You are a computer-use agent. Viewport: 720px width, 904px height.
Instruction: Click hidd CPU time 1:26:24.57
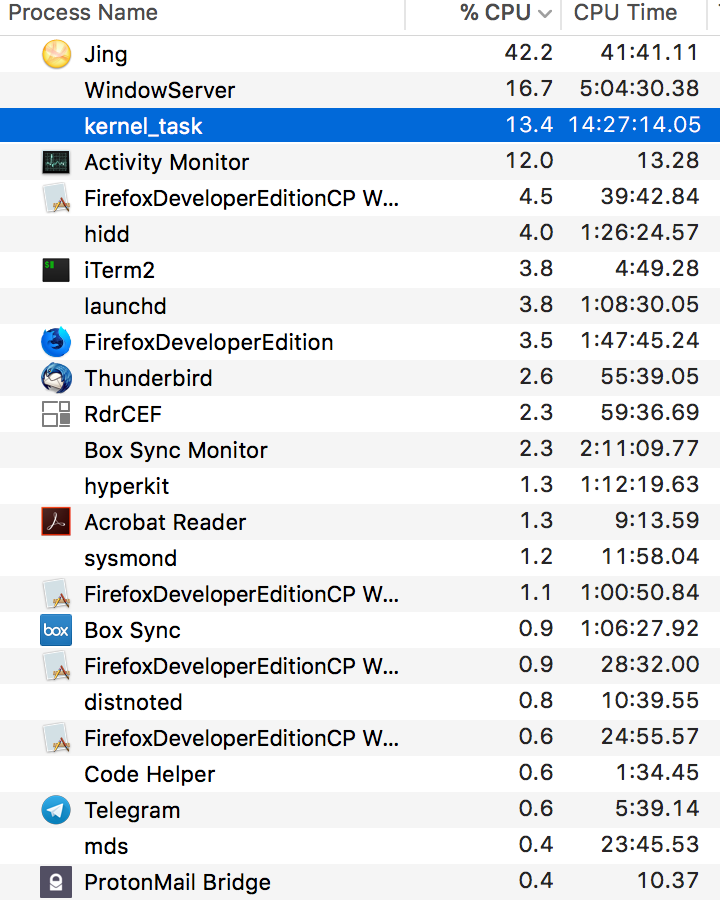point(640,233)
